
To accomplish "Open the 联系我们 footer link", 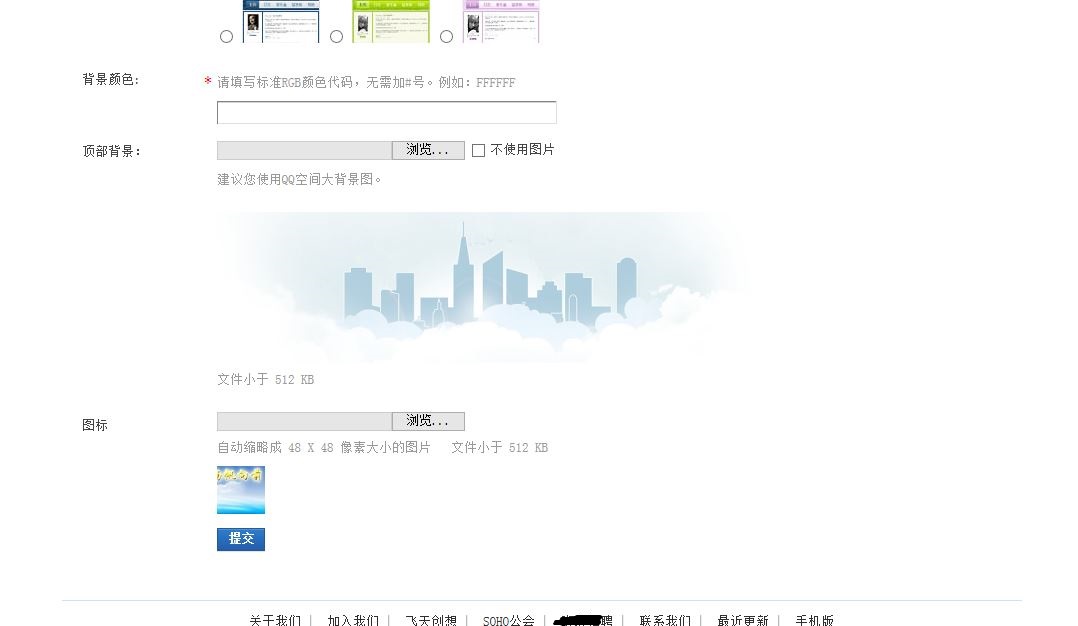I will point(665,620).
